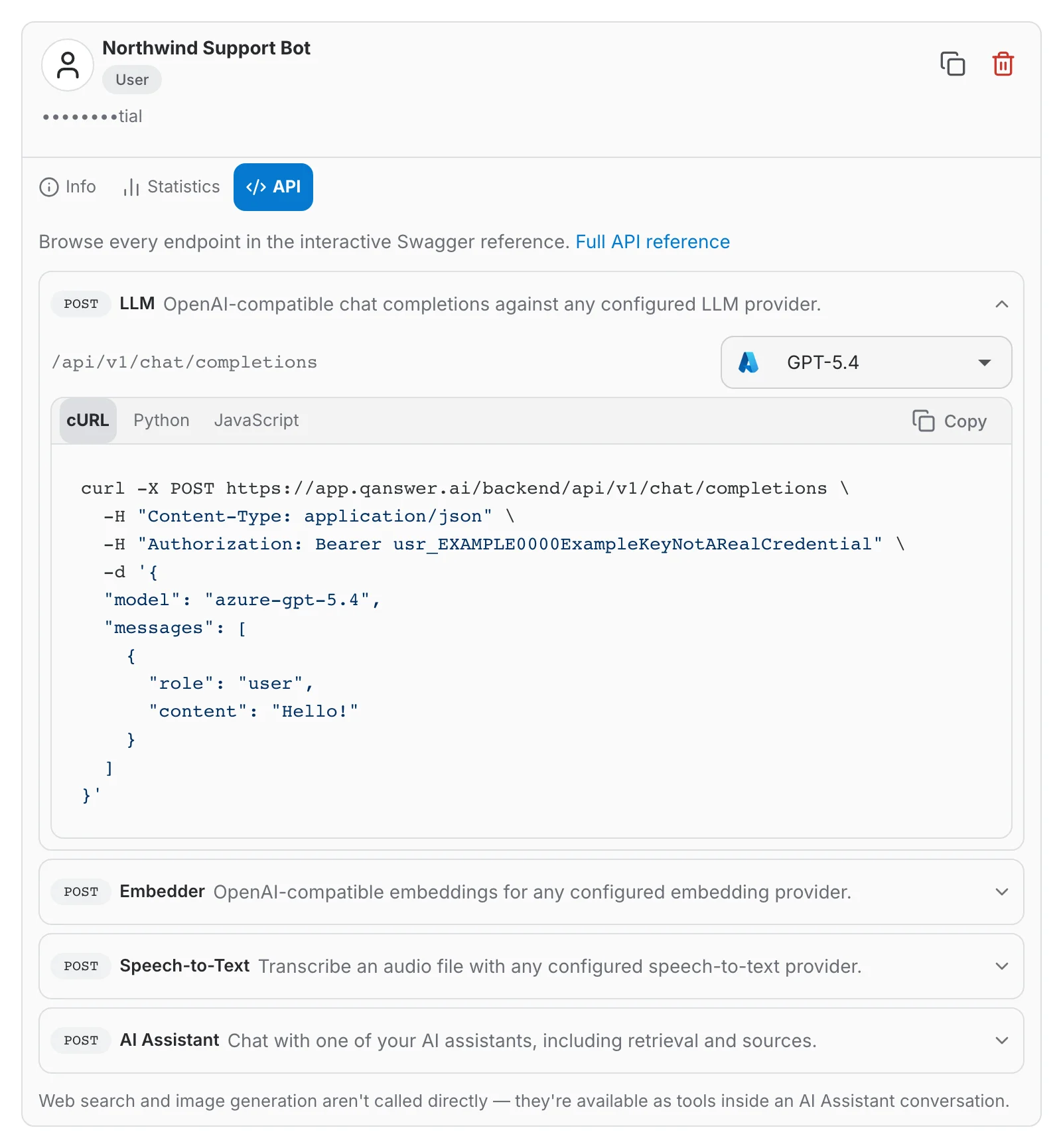
Task: Switch to the Statistics tab
Action: pyautogui.click(x=171, y=187)
